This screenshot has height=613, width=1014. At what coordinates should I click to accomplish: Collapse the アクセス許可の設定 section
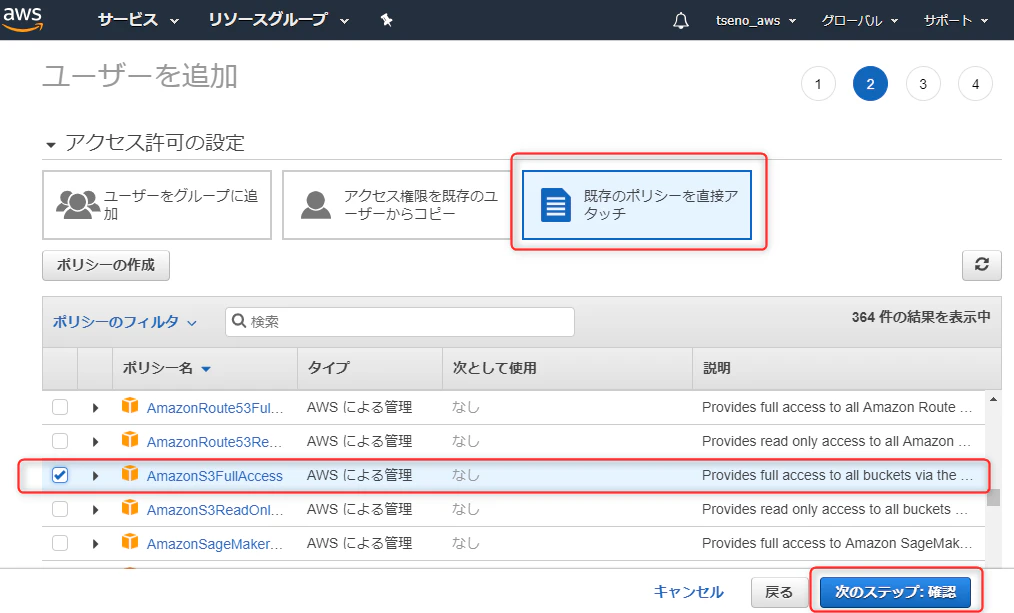point(50,144)
